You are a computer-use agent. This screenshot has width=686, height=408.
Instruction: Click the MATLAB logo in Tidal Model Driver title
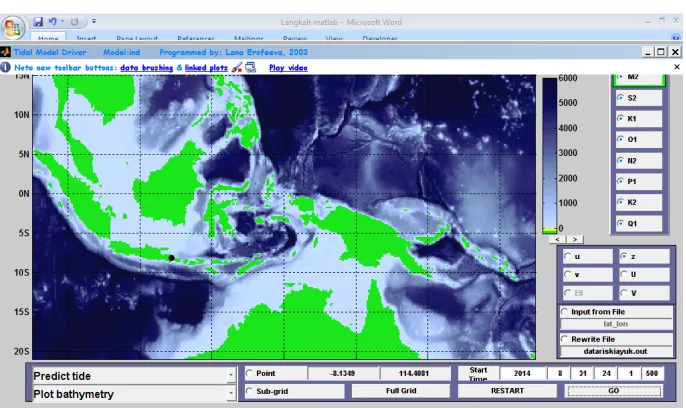pyautogui.click(x=5, y=52)
